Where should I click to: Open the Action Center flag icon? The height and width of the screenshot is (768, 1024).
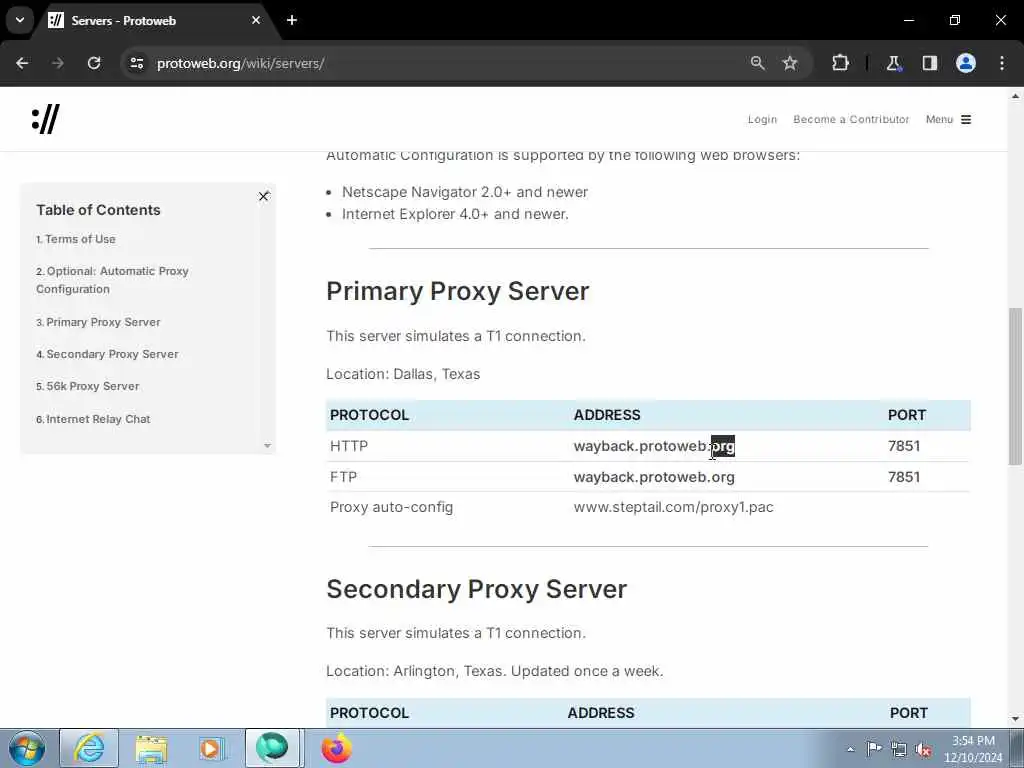tap(874, 749)
